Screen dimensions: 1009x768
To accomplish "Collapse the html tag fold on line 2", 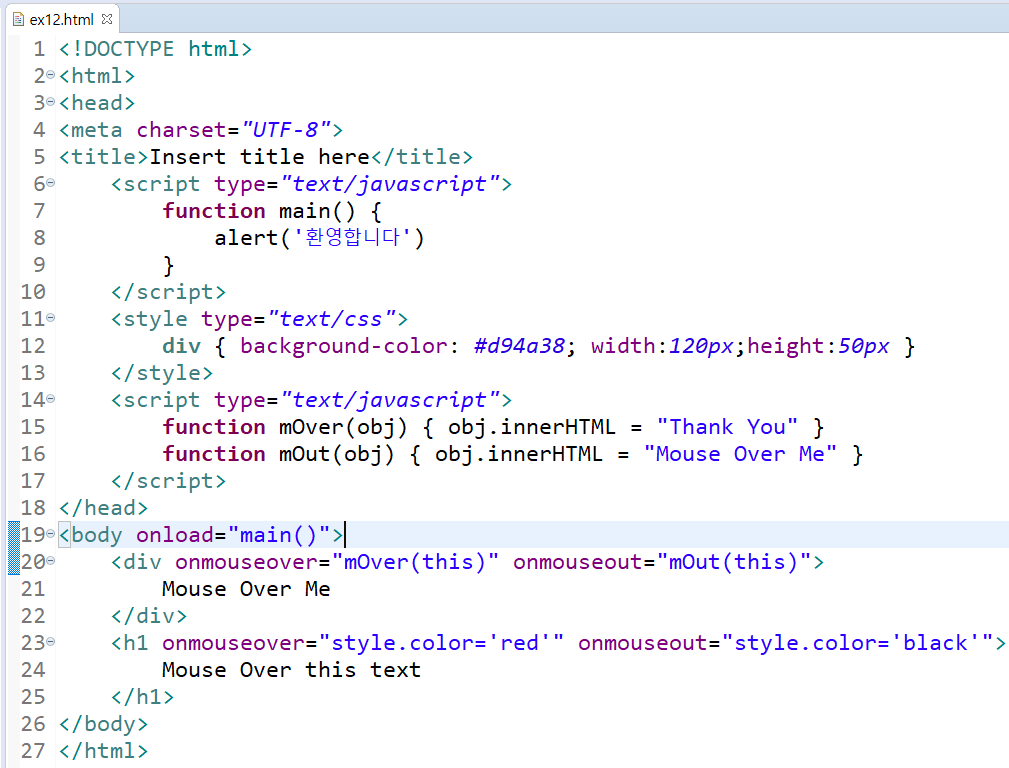I will click(x=51, y=75).
